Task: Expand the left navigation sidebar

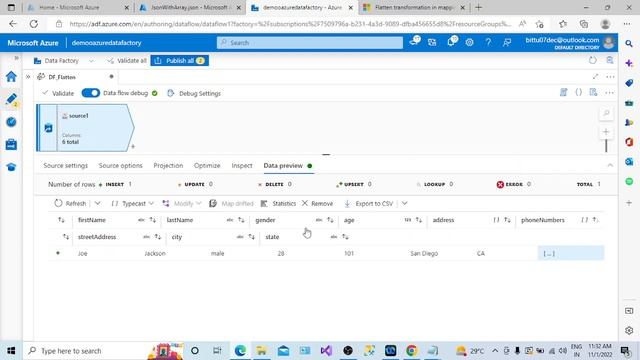Action: 16,58
